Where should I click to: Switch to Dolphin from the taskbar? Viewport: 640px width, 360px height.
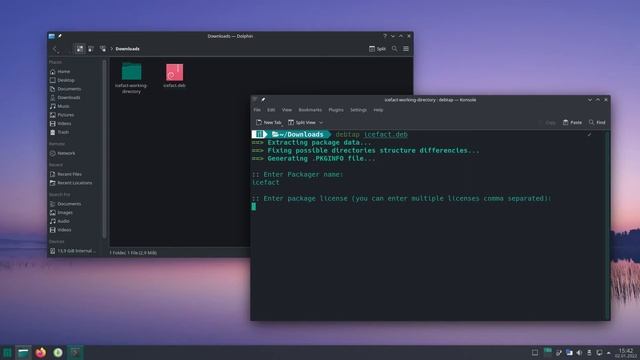point(23,353)
